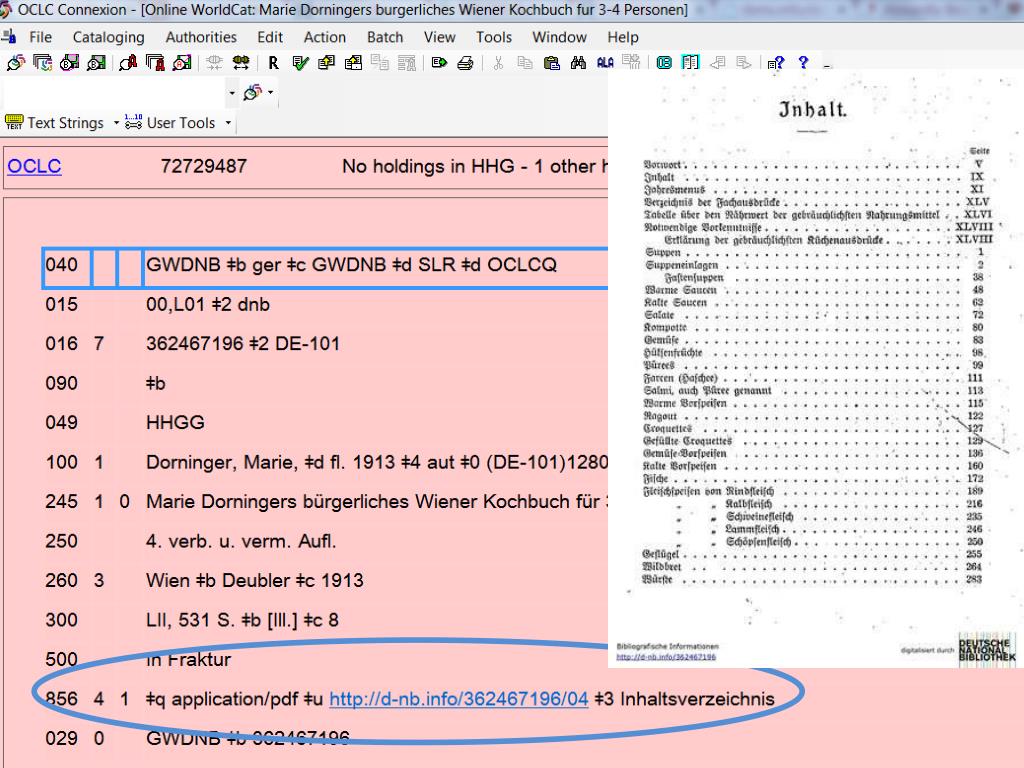
Task: Click the 260 field Wien Deubler 1913
Action: 255,581
